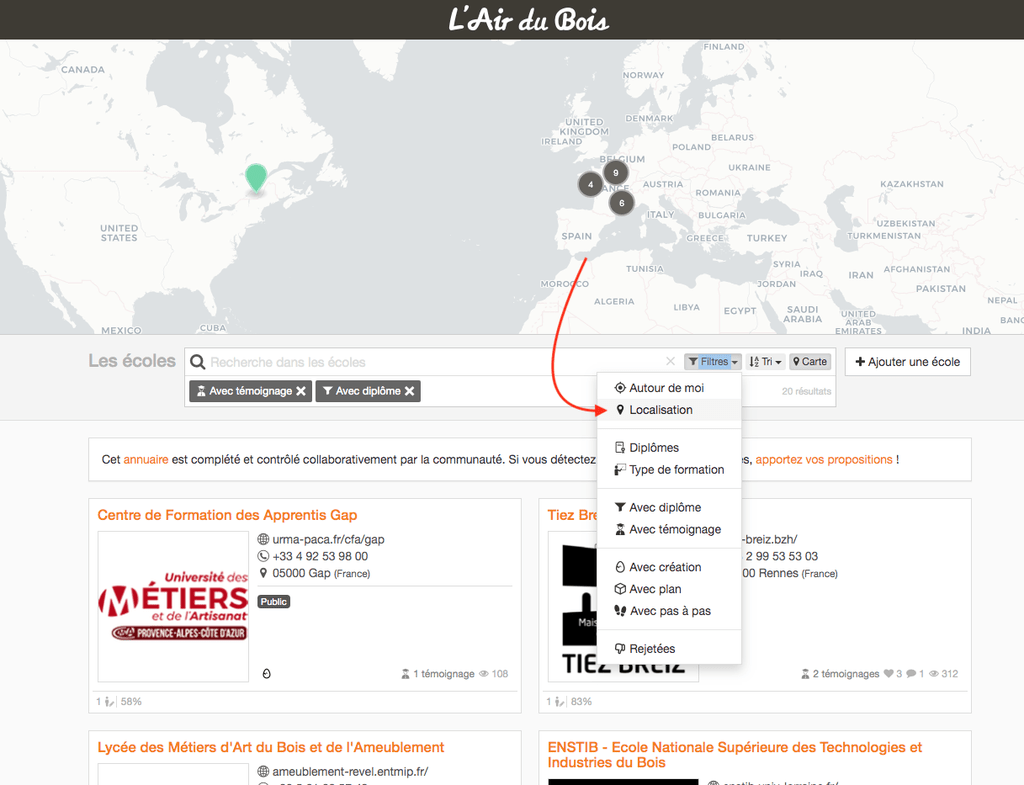This screenshot has width=1024, height=785.
Task: Open the annuaire link
Action: [x=146, y=460]
